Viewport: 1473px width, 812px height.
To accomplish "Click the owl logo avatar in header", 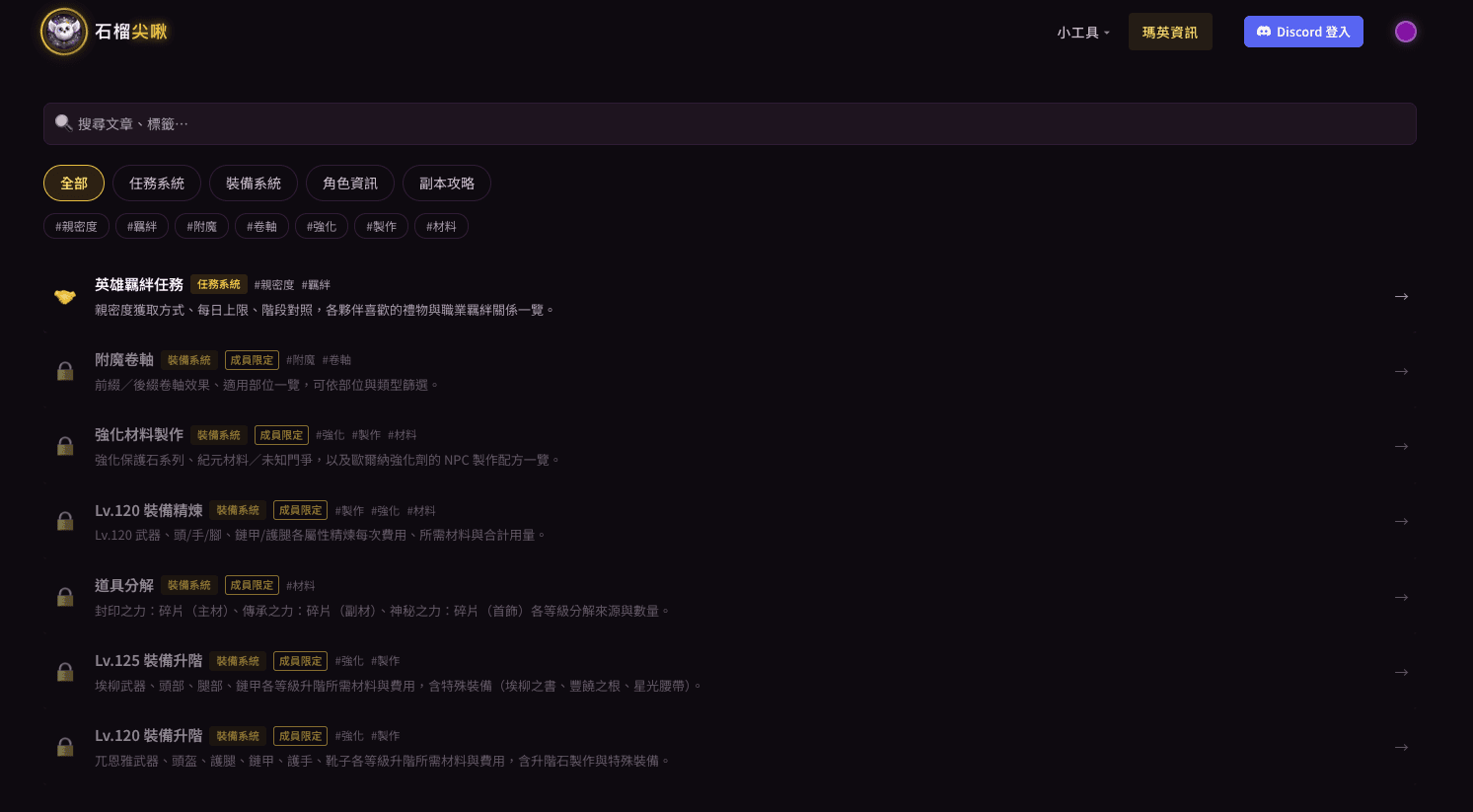I will [64, 32].
